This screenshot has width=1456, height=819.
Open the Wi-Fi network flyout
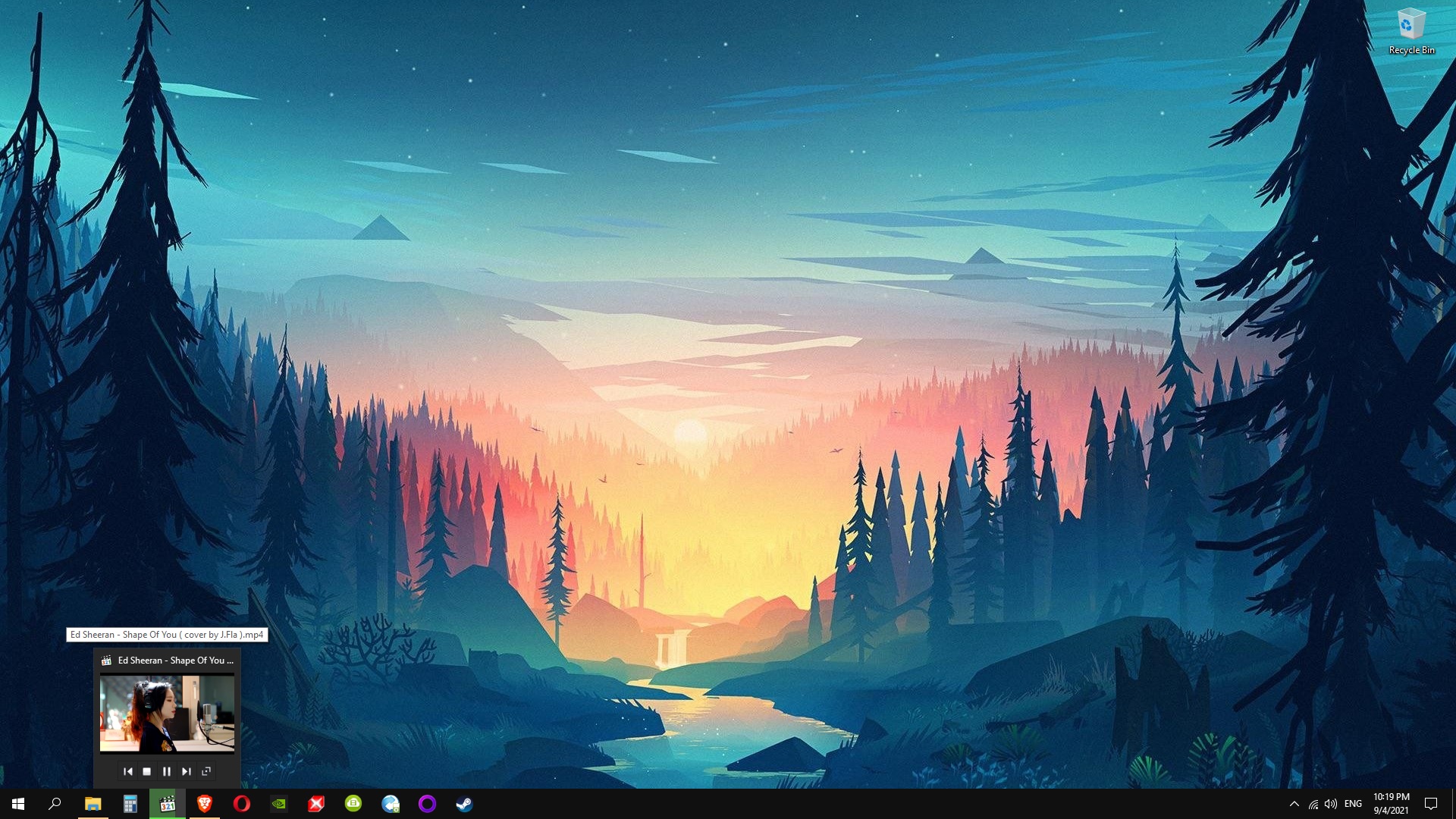(x=1313, y=804)
